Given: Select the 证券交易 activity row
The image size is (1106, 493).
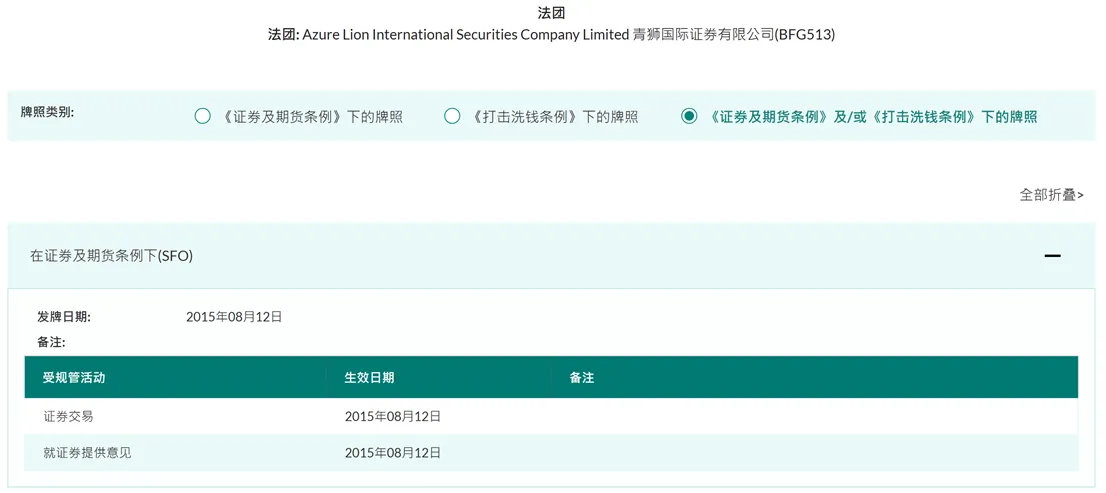Looking at the screenshot, I should (x=551, y=416).
